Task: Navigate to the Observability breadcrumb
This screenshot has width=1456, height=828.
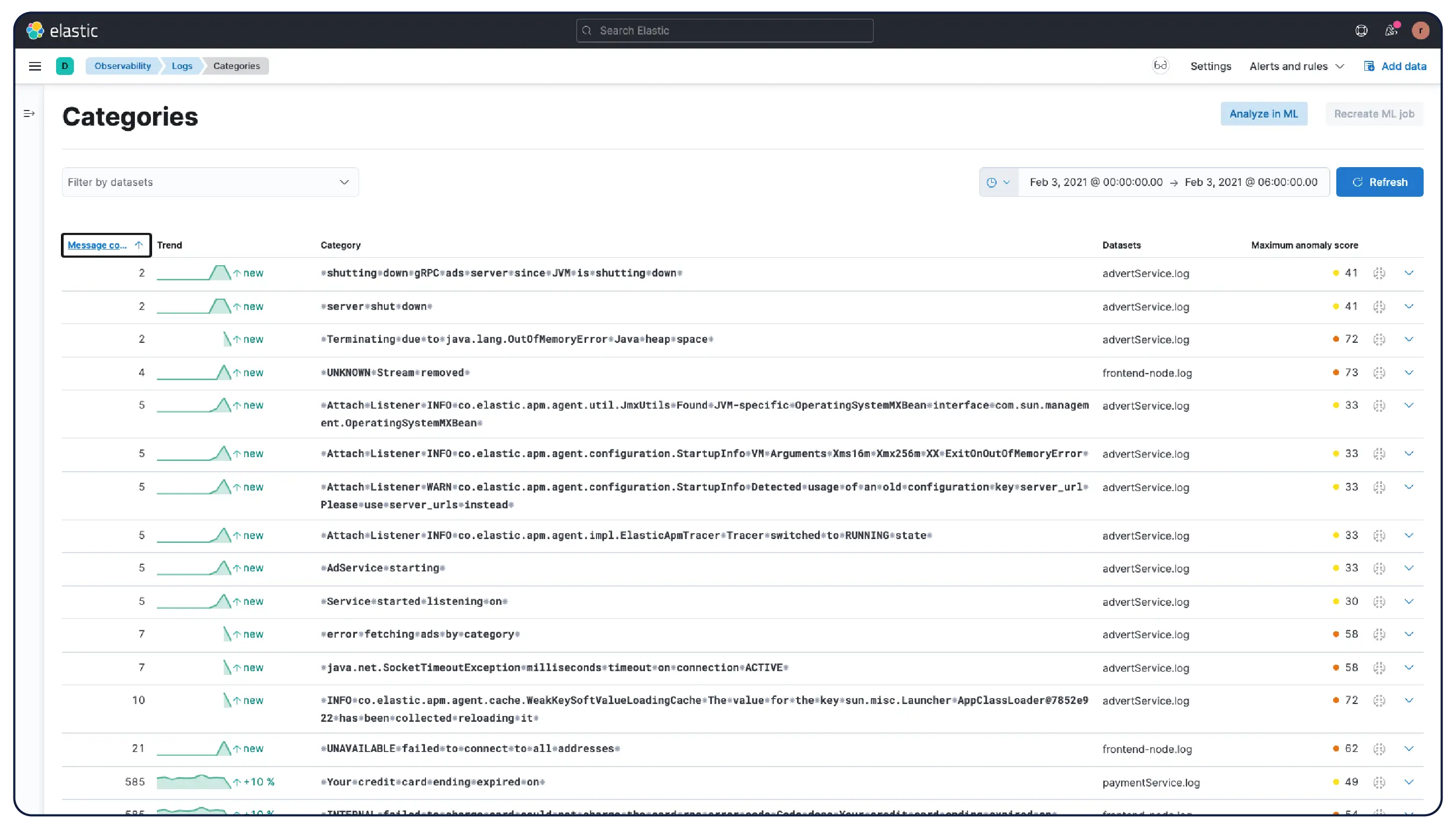Action: click(x=122, y=65)
